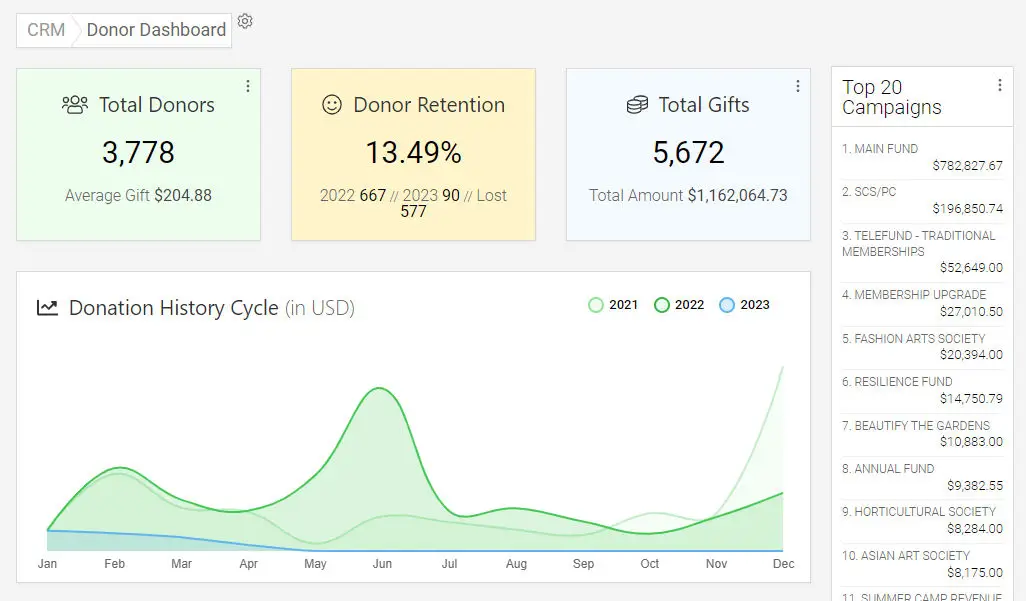Click the $27,010.50 Membership Upgrade amount

click(972, 312)
